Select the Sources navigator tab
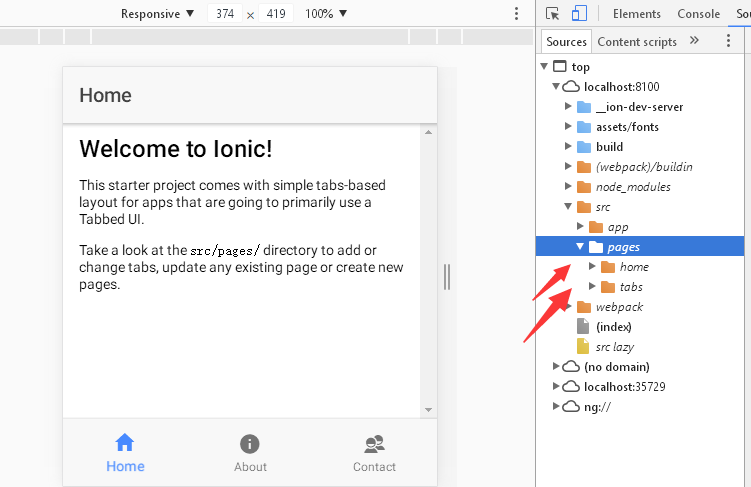 pos(566,42)
